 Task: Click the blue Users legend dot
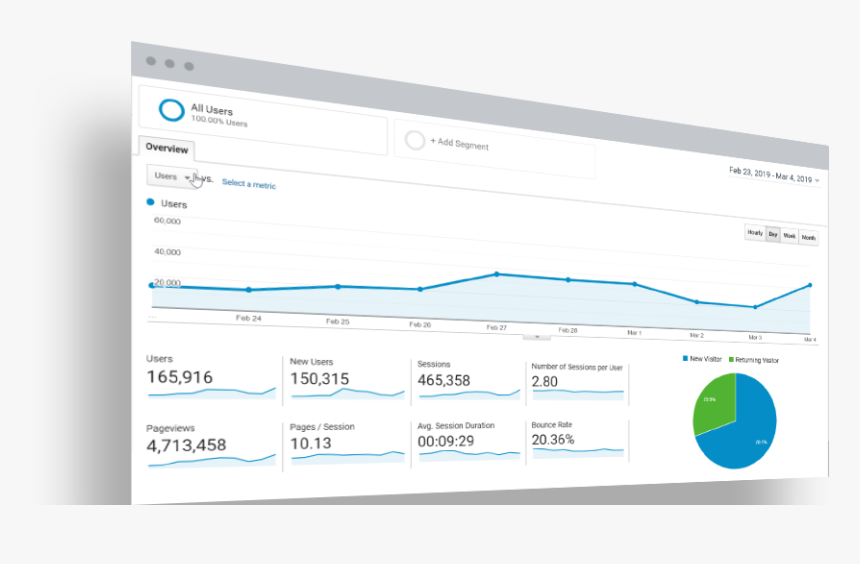tap(150, 202)
